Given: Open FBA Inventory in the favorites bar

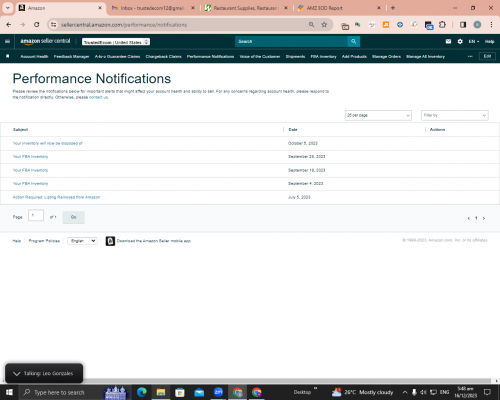Looking at the screenshot, I should (323, 57).
